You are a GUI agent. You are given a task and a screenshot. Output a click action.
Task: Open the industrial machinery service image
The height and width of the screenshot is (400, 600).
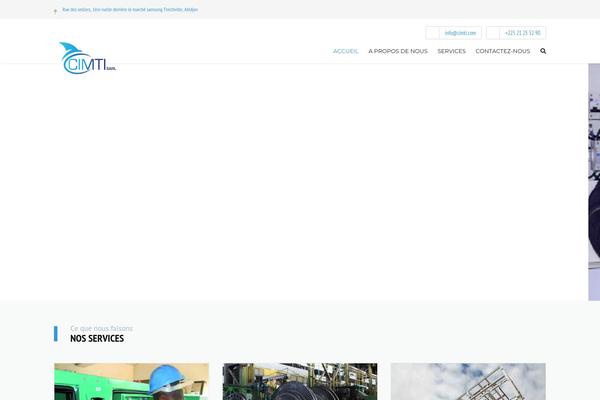[x=300, y=381]
